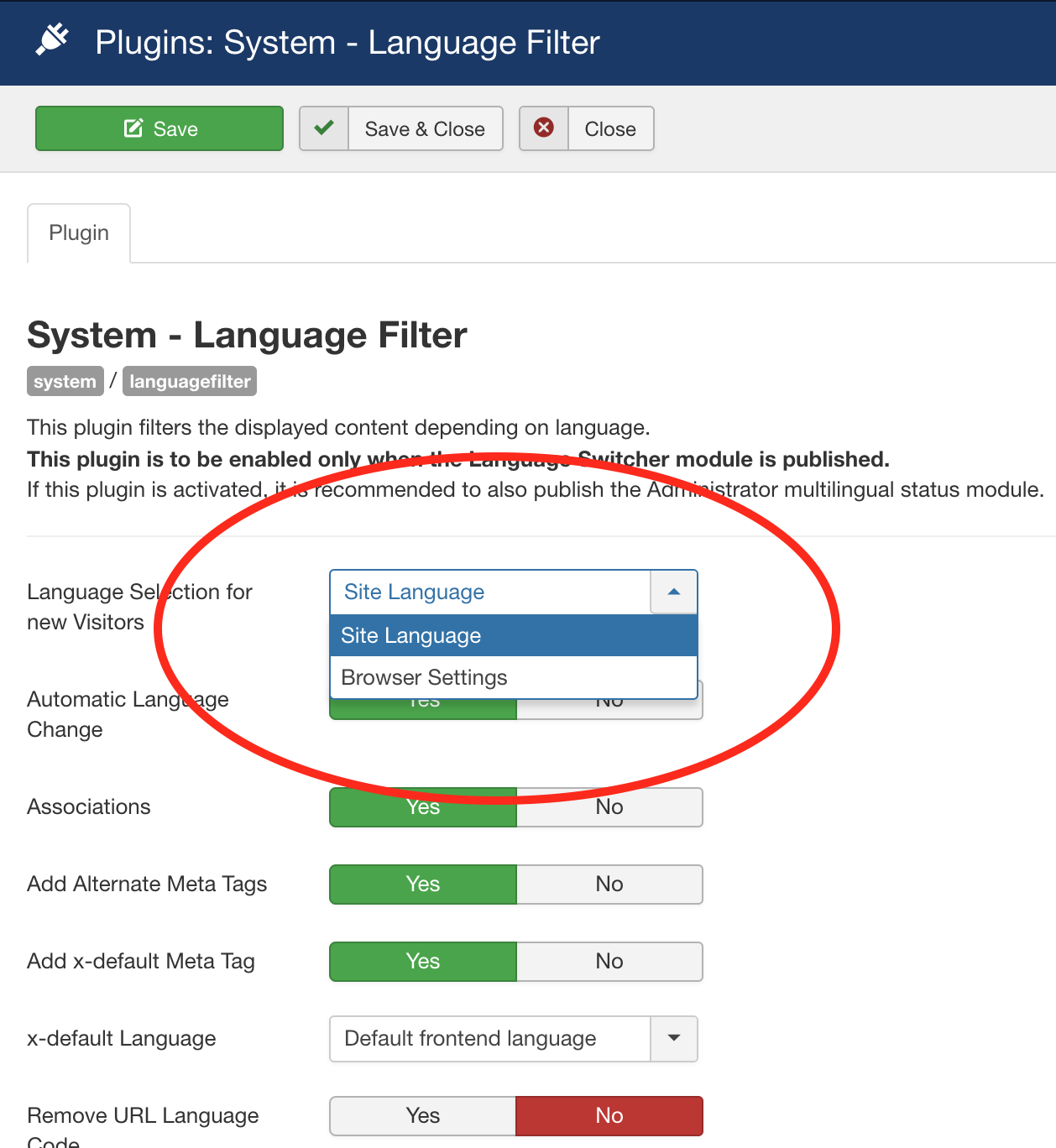The image size is (1056, 1148).
Task: Click the red X icon beside Close
Action: [x=544, y=128]
